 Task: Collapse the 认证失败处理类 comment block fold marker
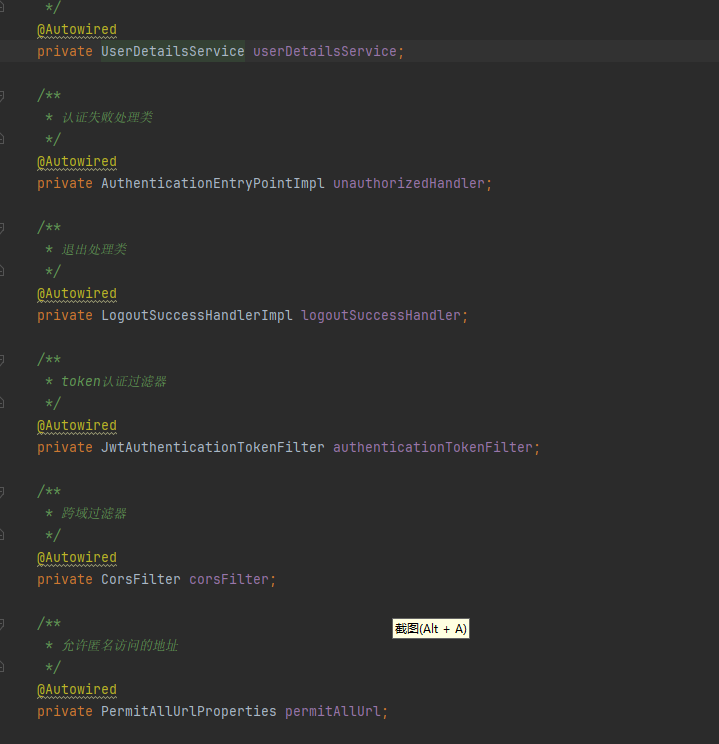click(1, 96)
